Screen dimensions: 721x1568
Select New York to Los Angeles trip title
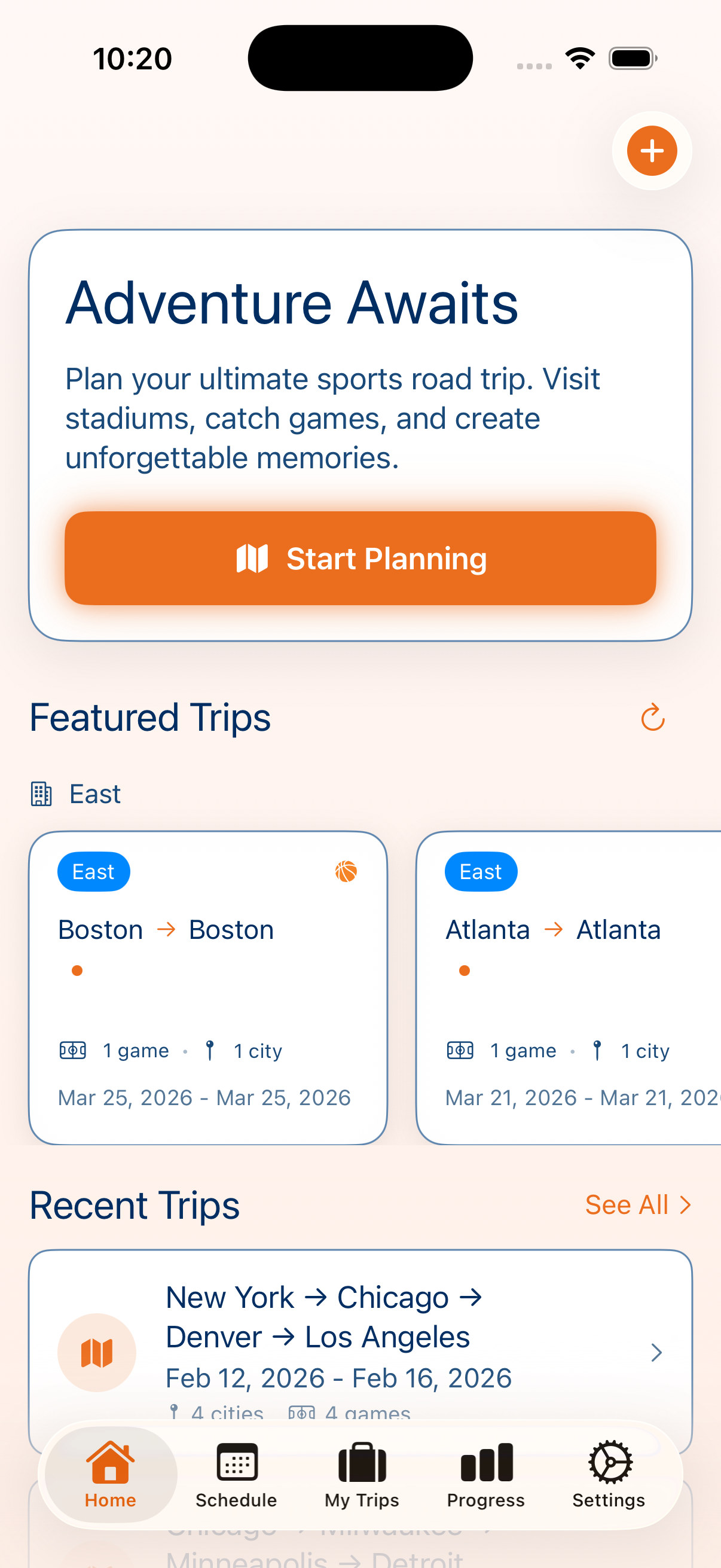coord(323,1317)
